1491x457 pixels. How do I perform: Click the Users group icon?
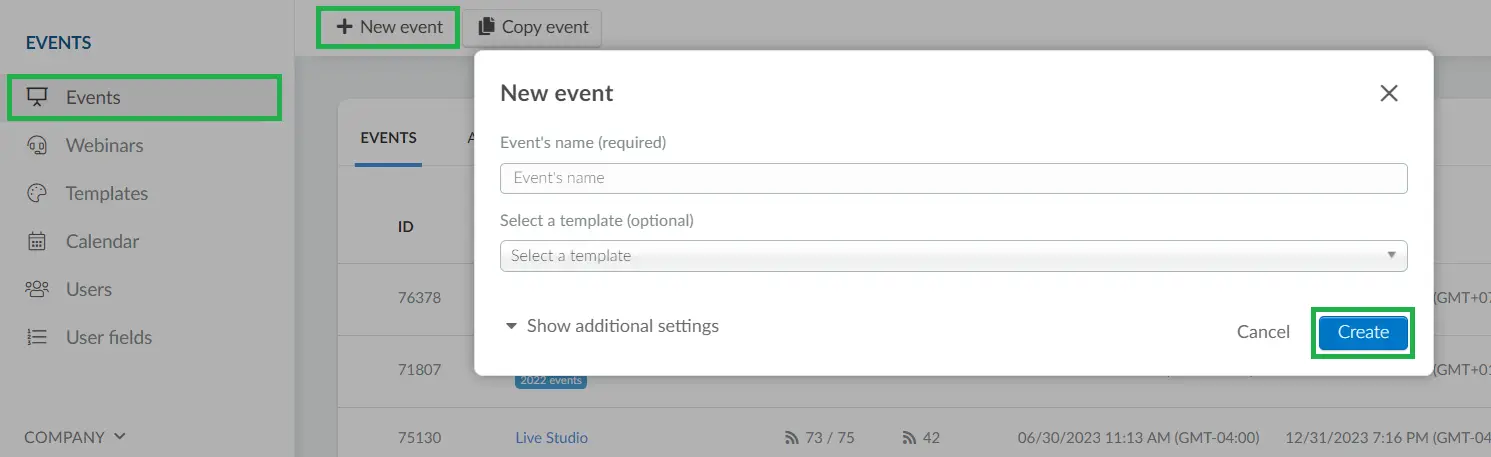click(x=37, y=289)
